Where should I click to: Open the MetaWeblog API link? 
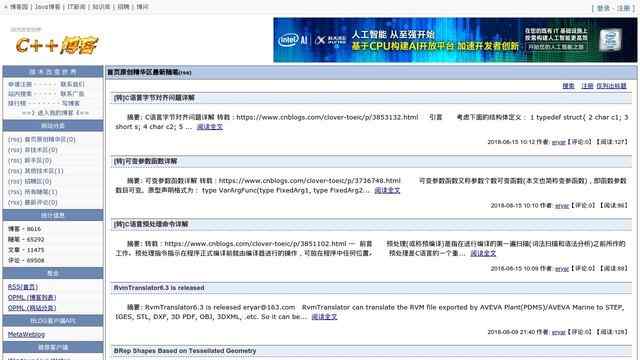(26, 334)
